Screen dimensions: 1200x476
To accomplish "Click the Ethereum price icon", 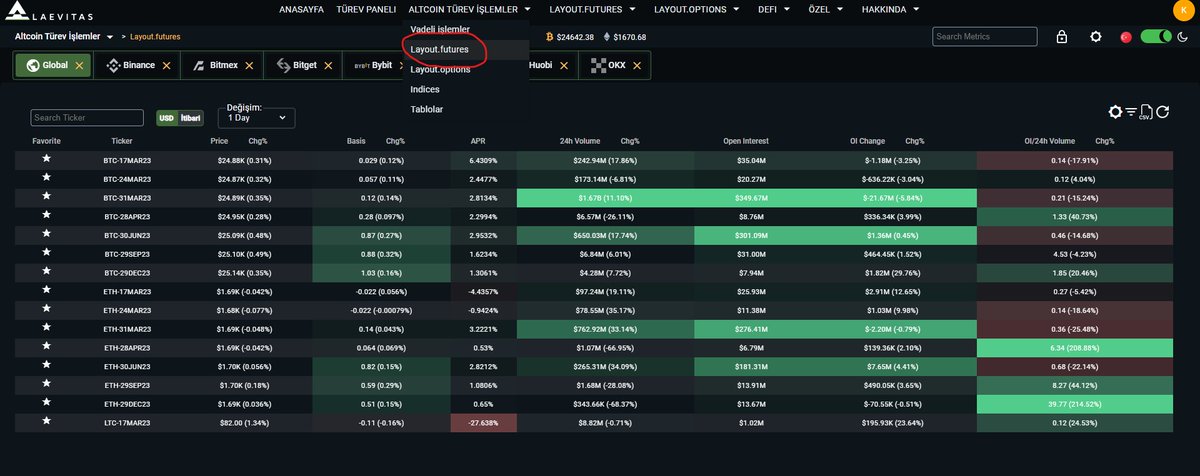I will [605, 37].
